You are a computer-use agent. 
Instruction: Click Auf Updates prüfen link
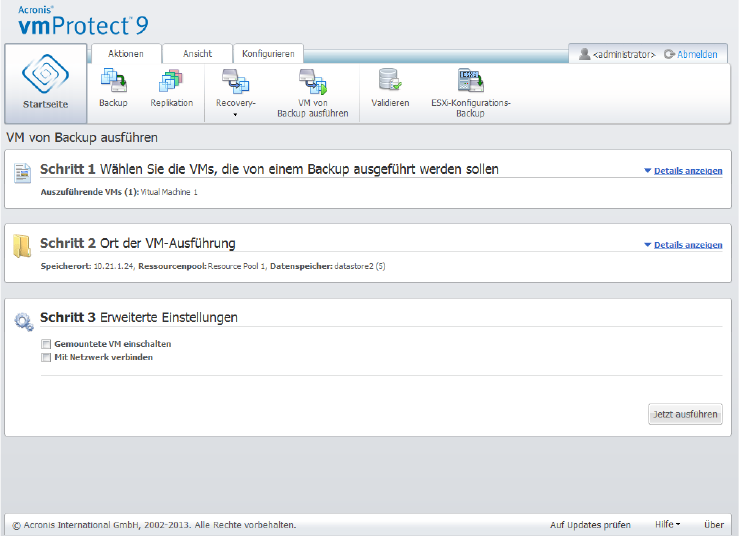[x=590, y=525]
